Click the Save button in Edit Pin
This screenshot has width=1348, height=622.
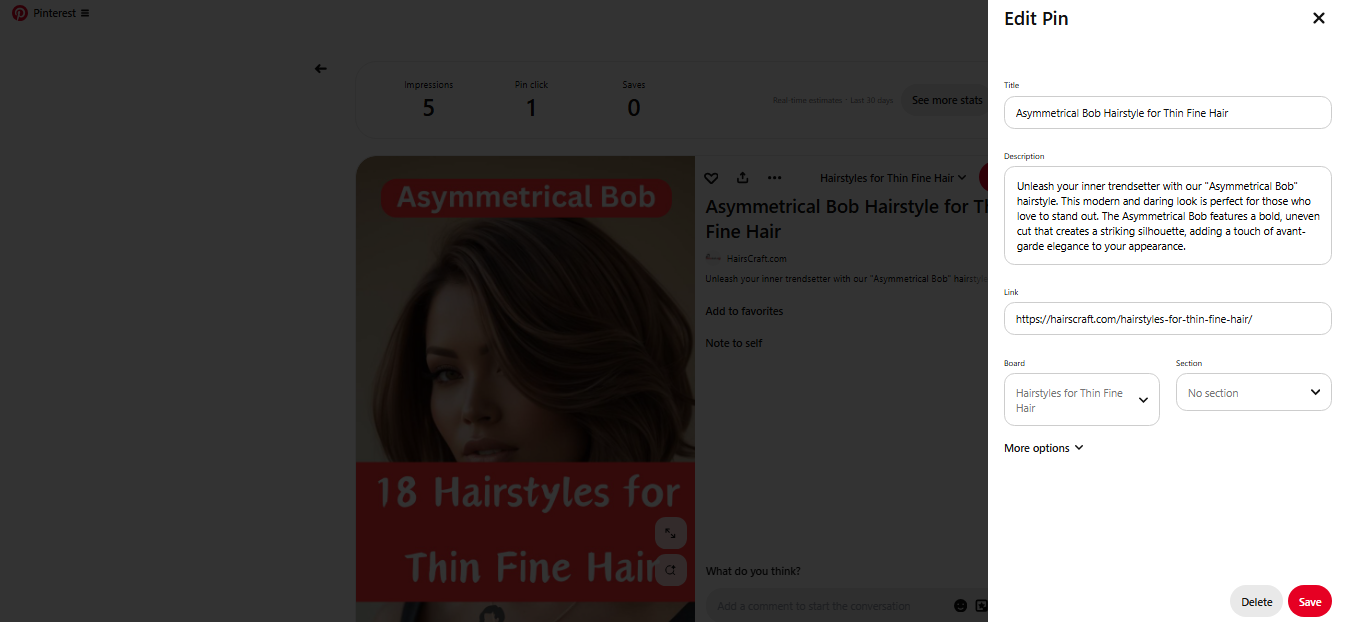(x=1310, y=602)
